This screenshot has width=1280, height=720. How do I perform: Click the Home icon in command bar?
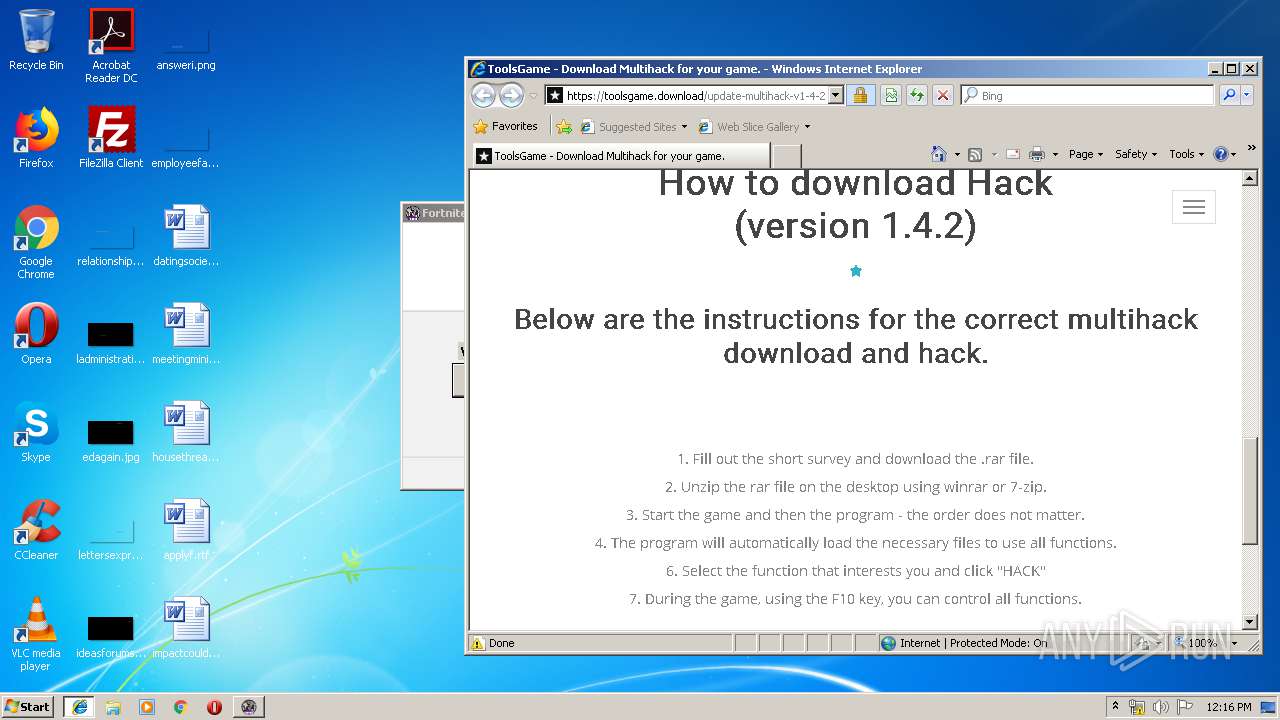click(x=938, y=154)
